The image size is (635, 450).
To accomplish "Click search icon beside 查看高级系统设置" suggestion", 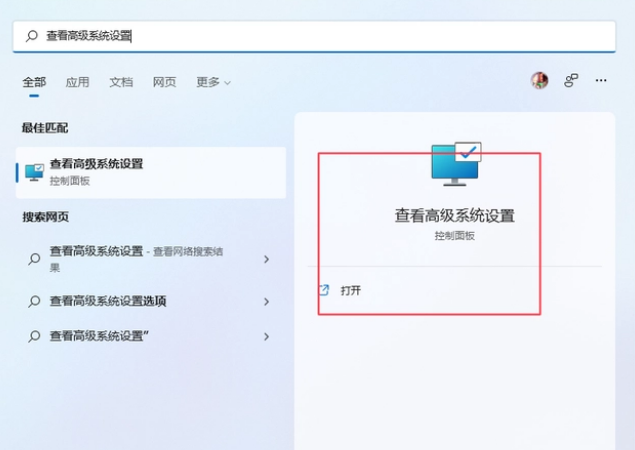I will [x=34, y=336].
